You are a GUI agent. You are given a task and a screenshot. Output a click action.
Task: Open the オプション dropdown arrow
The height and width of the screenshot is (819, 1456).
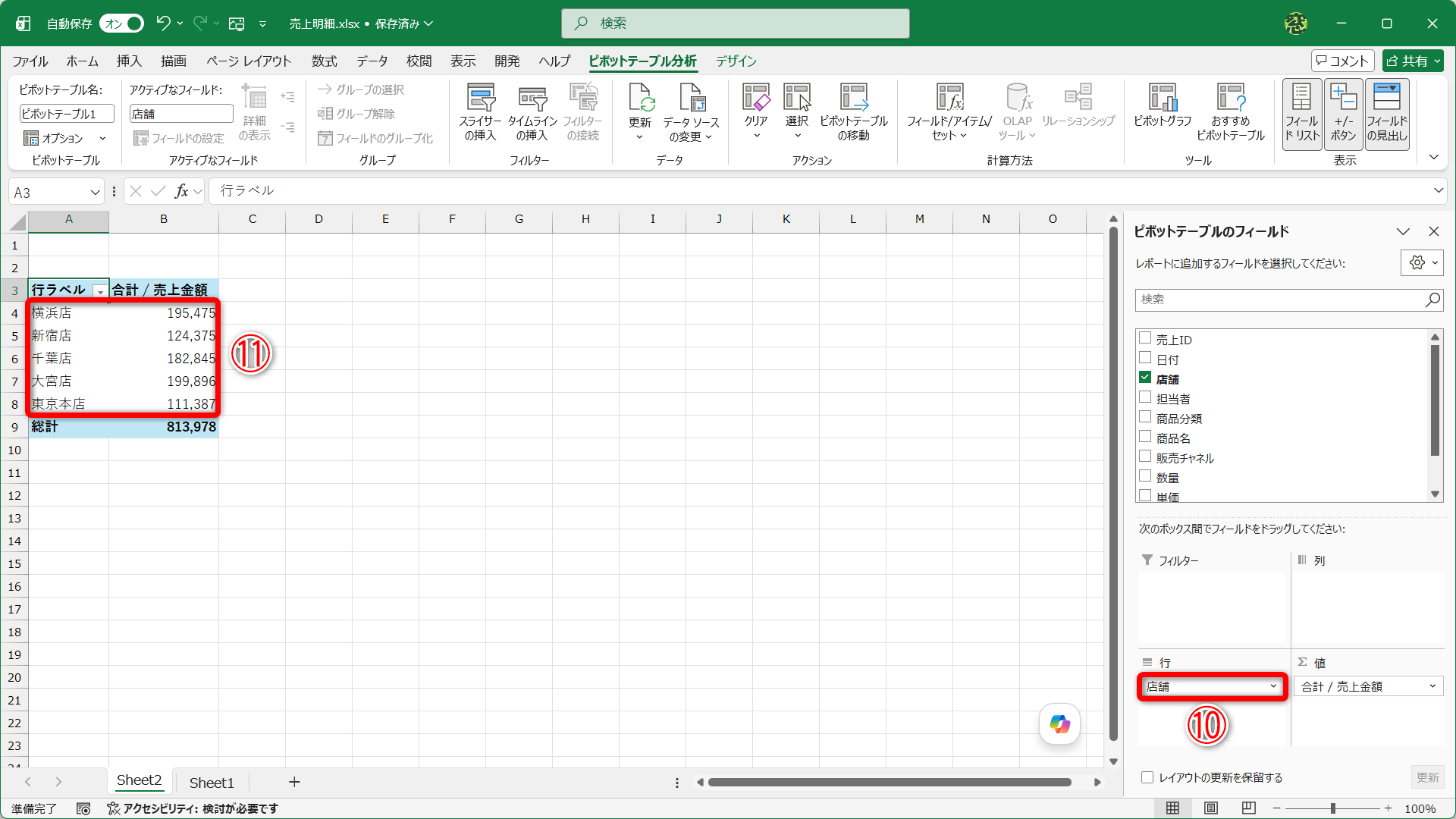pos(102,138)
